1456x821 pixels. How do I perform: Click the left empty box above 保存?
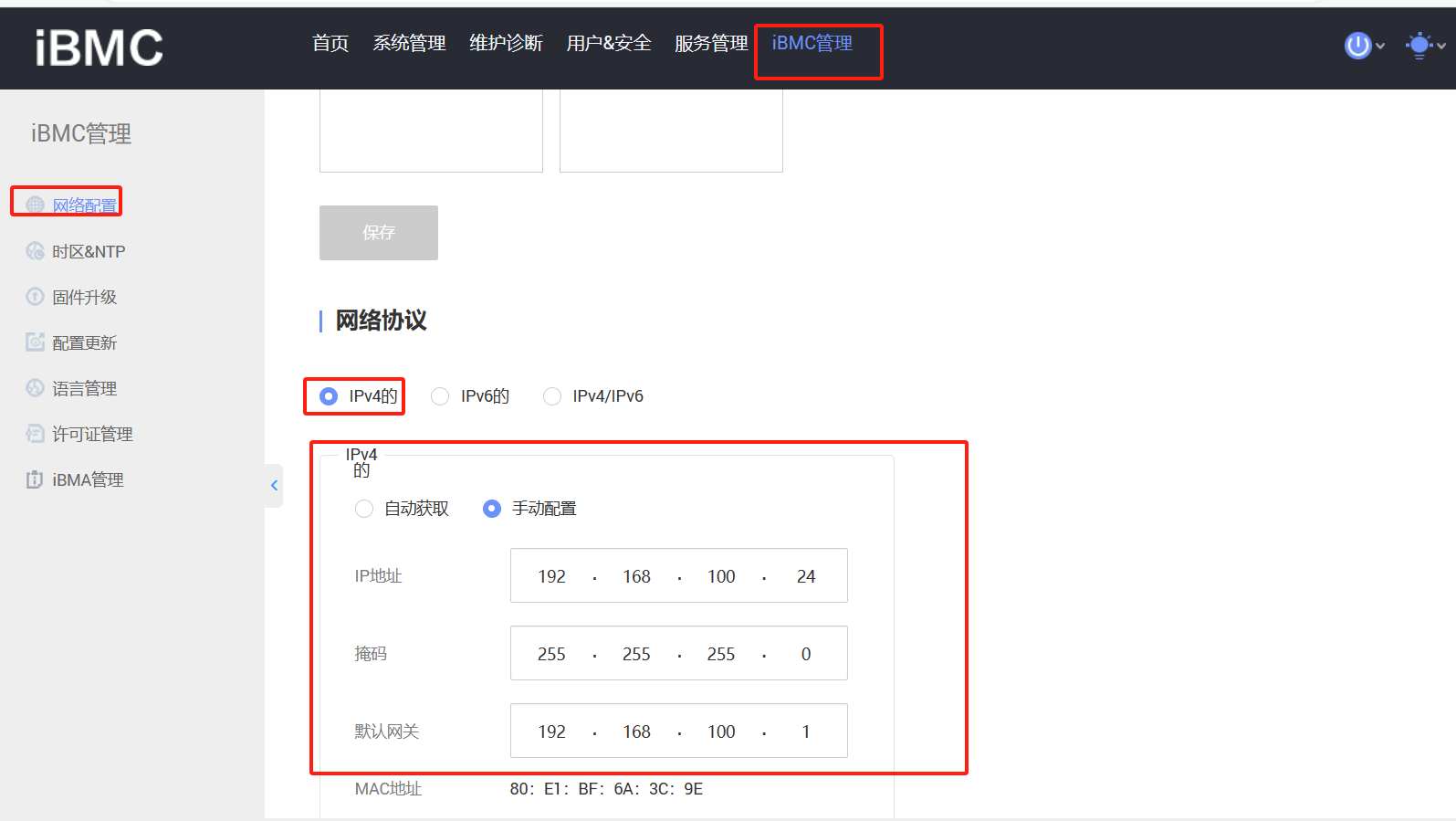pos(431,131)
